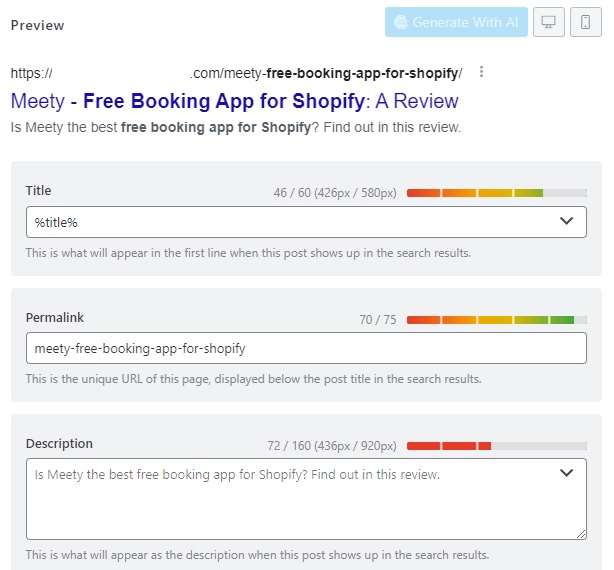Click the Permalink length indicator bar

pyautogui.click(x=496, y=320)
